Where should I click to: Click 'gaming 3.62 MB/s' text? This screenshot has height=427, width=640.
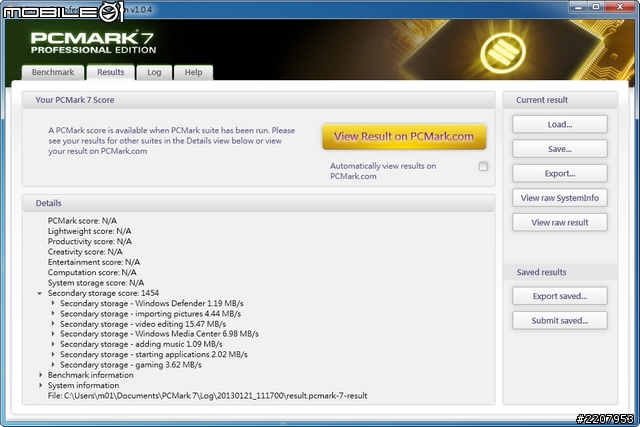[168, 365]
